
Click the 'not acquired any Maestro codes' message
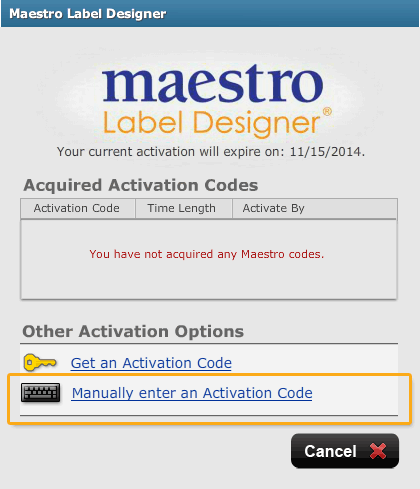pos(207,254)
